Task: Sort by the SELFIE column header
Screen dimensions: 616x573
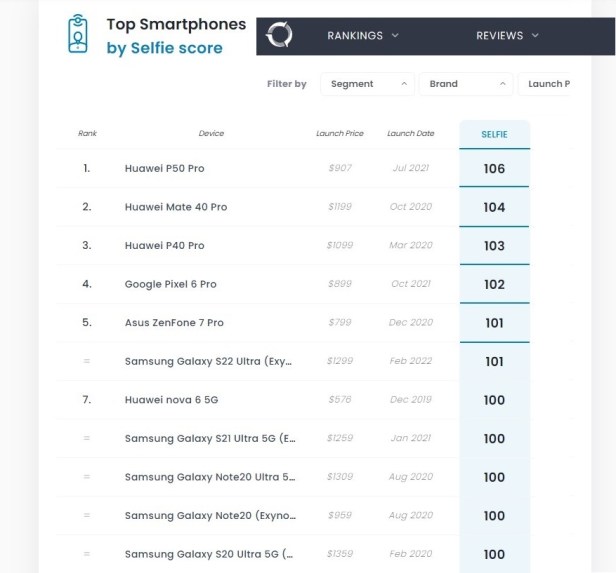Action: pyautogui.click(x=494, y=134)
